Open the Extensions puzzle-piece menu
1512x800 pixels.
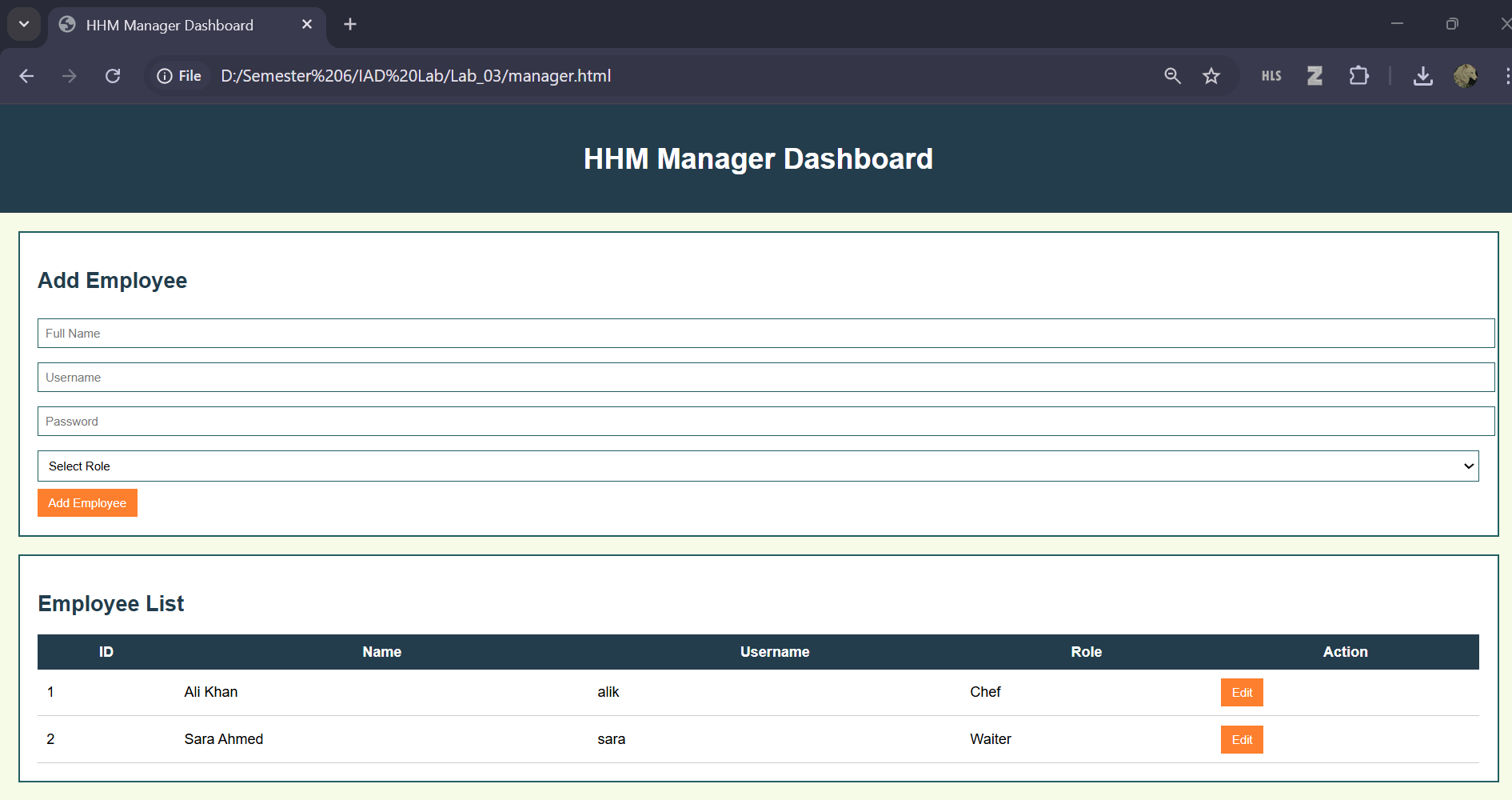coord(1358,76)
